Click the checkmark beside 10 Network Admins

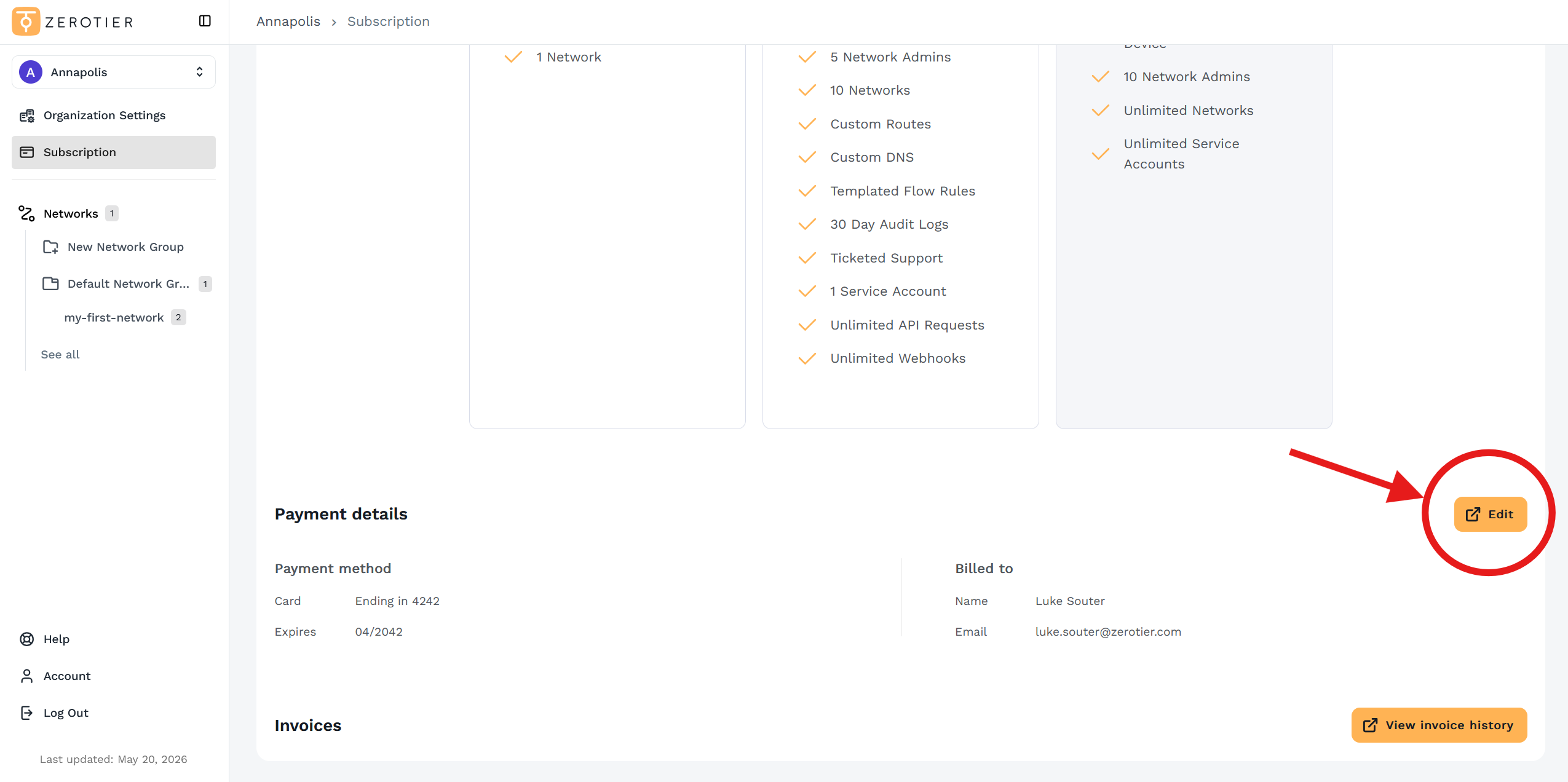point(1101,77)
